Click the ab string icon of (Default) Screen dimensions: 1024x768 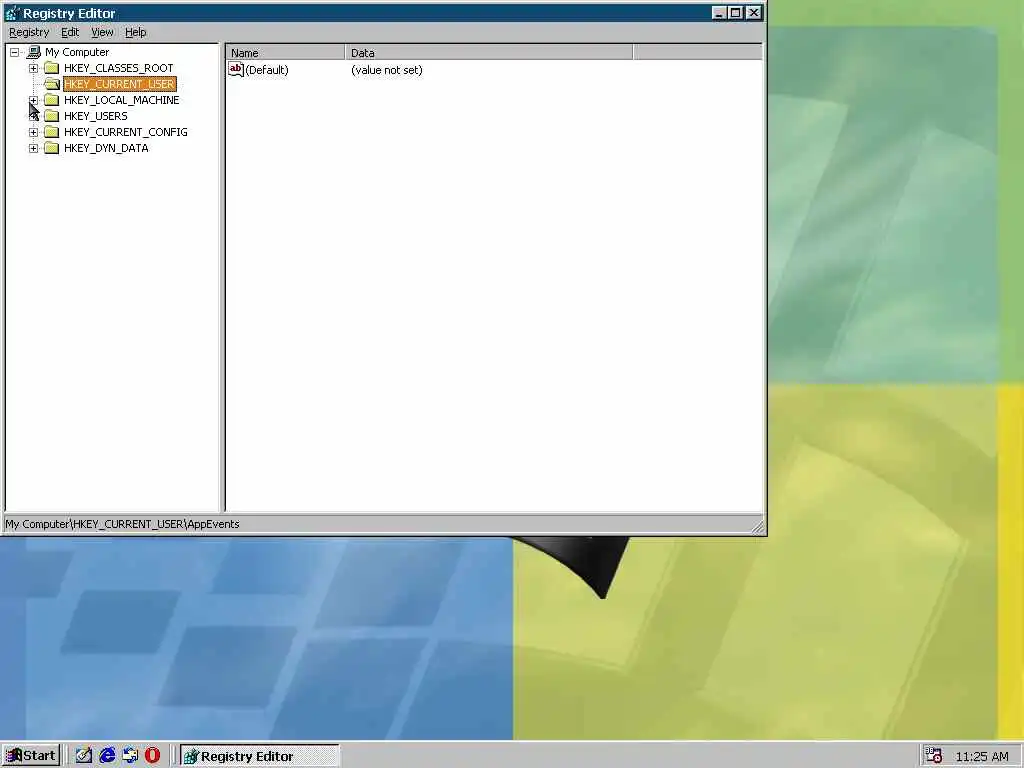point(236,69)
